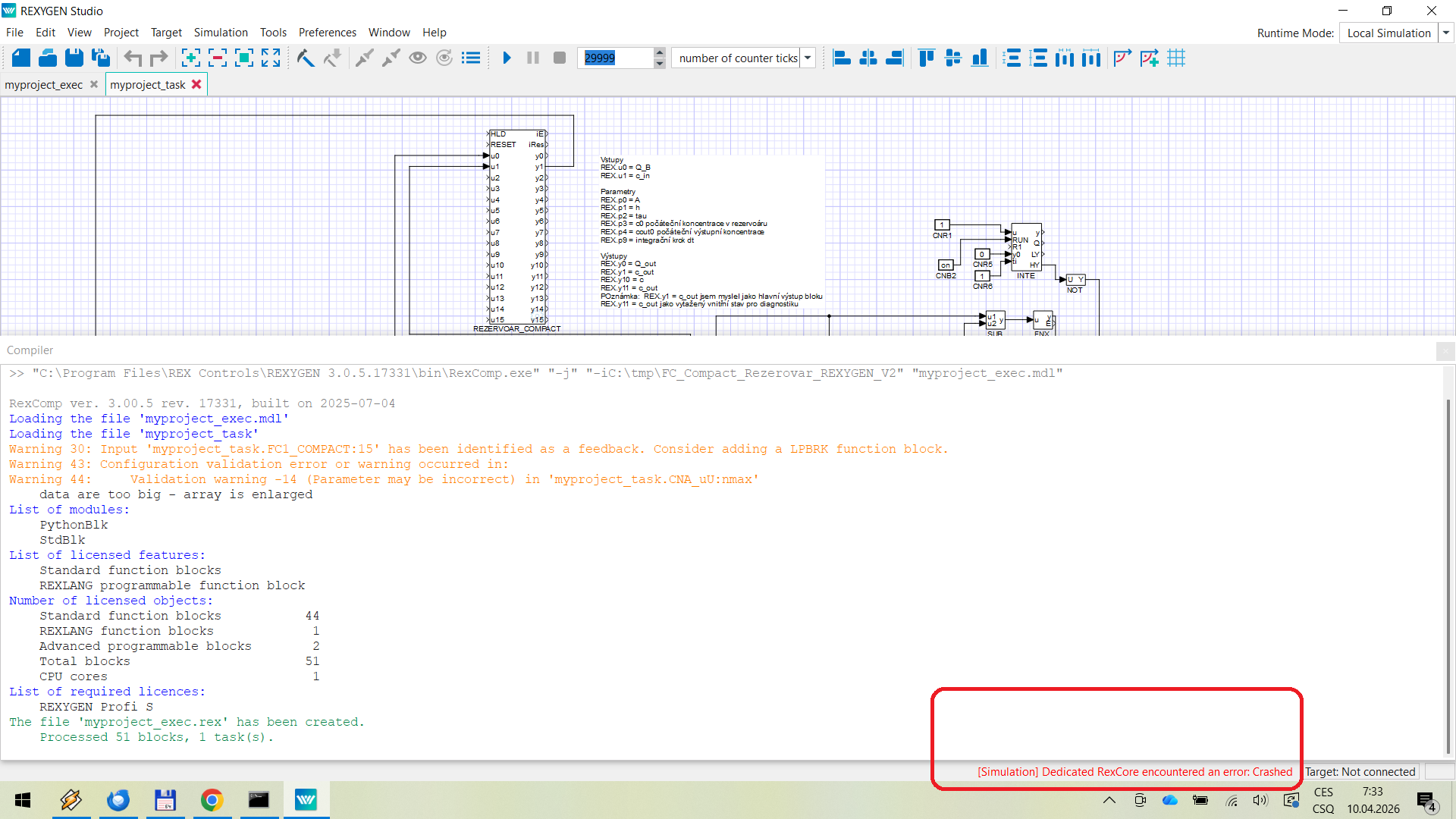
Task: Click the New file icon
Action: coord(21,58)
